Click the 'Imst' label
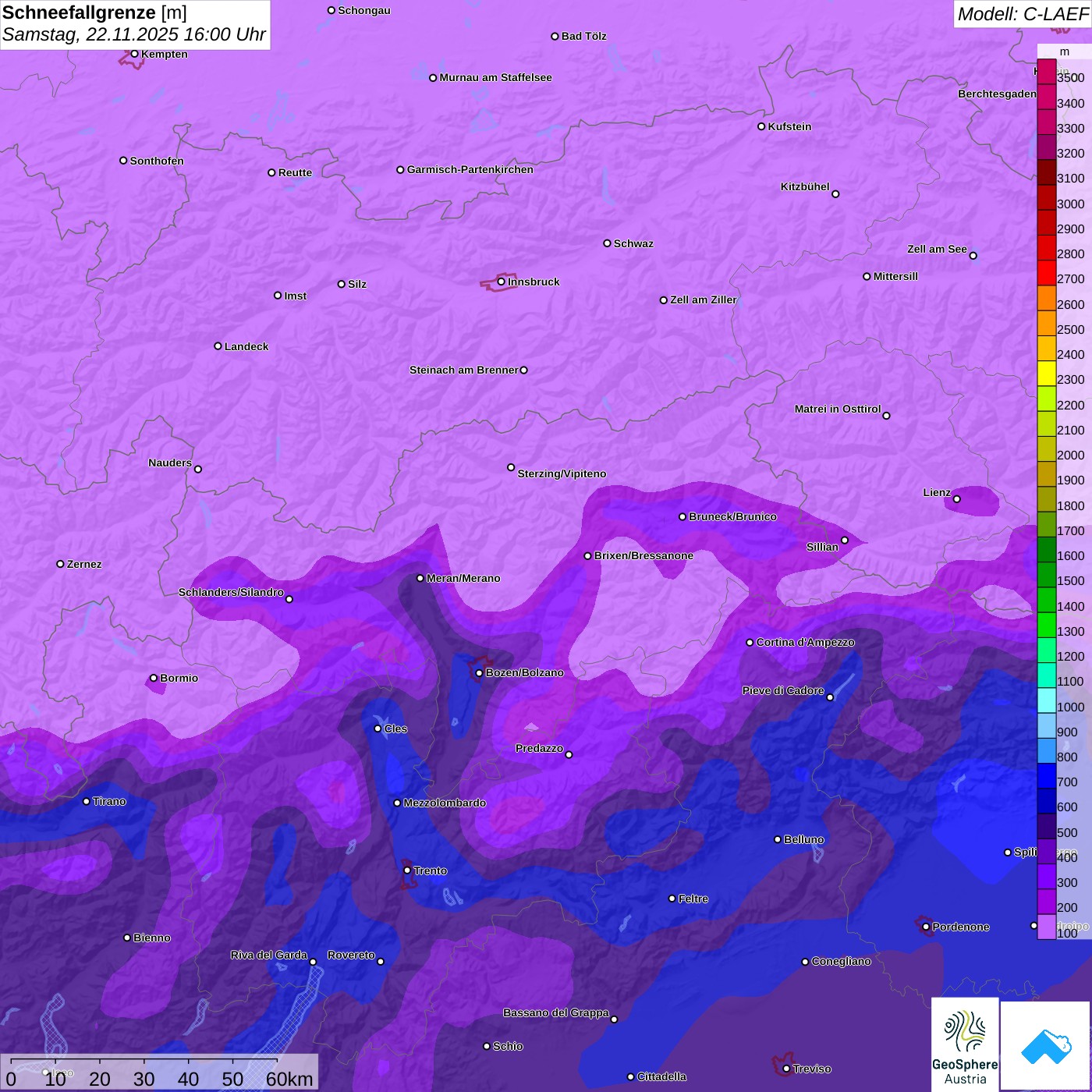The image size is (1092, 1092). point(296,296)
